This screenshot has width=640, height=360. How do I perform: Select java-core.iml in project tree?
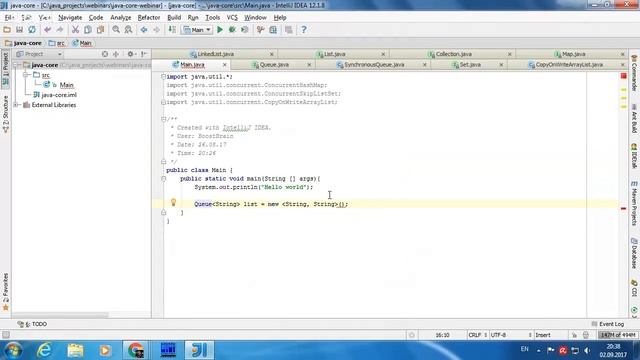click(59, 95)
